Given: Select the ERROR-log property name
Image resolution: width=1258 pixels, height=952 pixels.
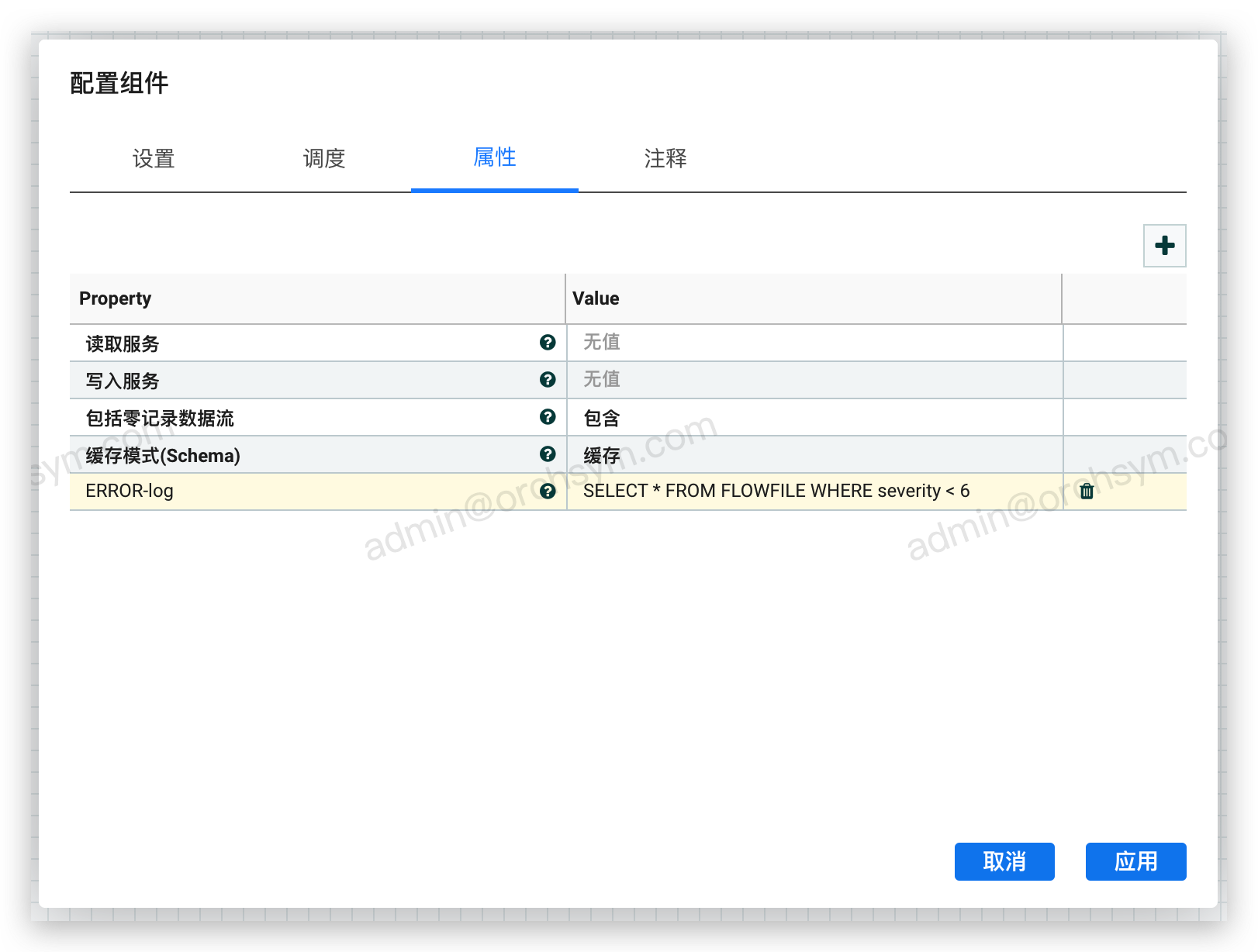Looking at the screenshot, I should 130,492.
